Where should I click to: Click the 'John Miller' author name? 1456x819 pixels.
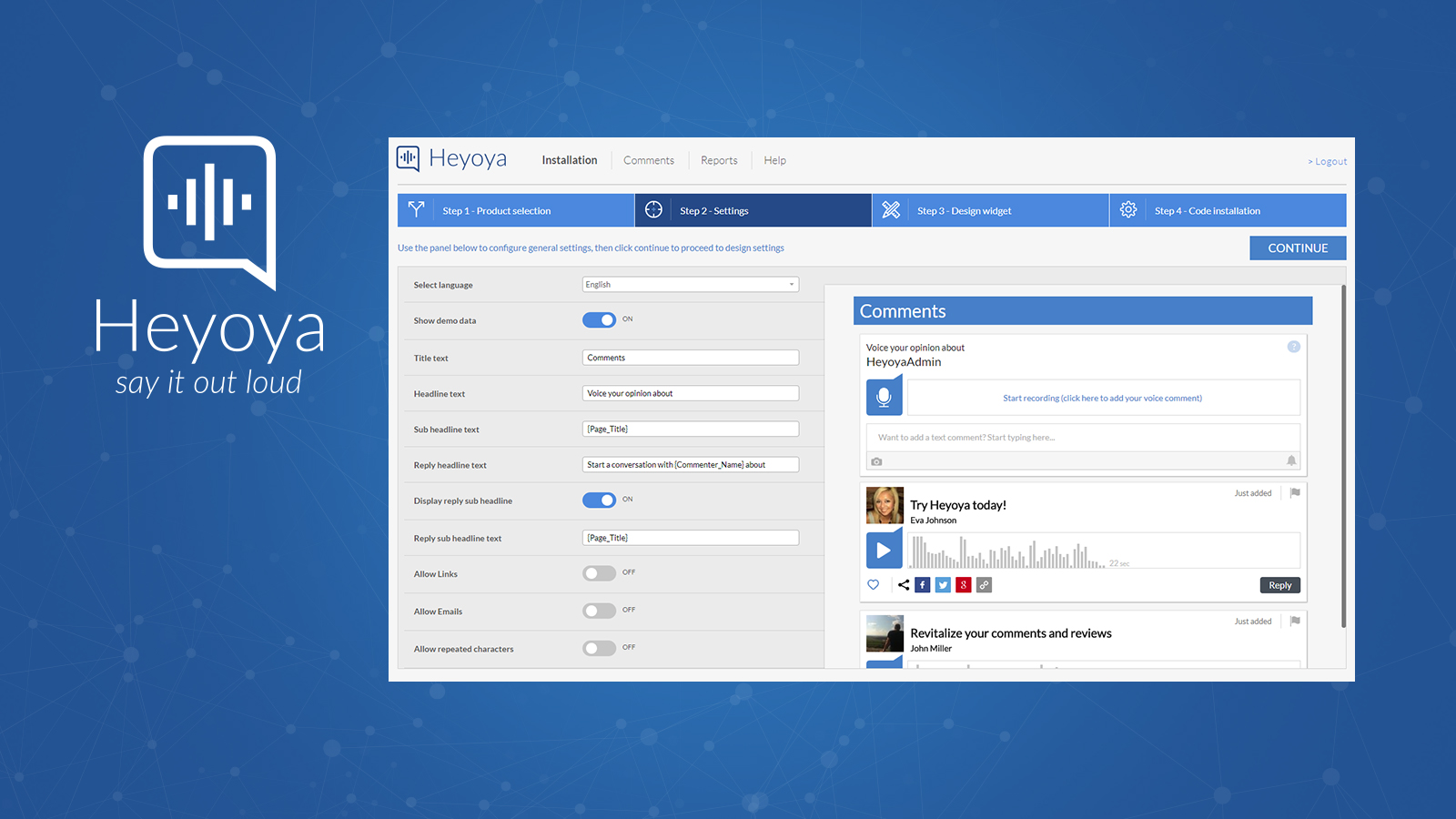(x=931, y=649)
